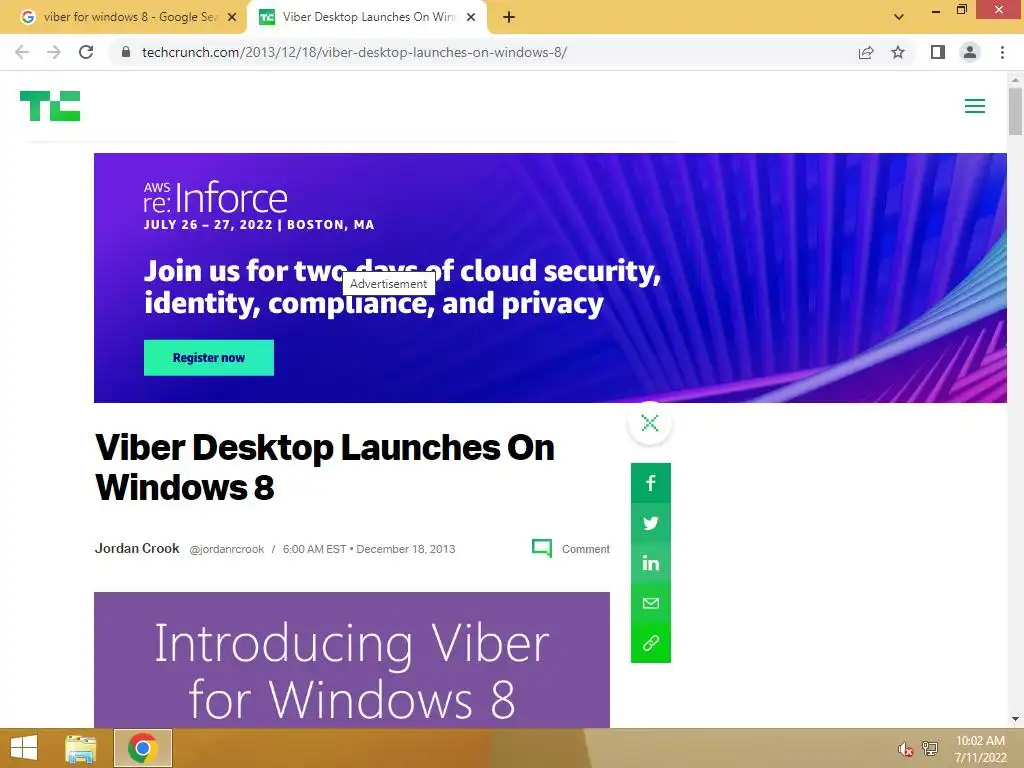
Task: Close the Viber Desktop Launches tab
Action: [471, 18]
